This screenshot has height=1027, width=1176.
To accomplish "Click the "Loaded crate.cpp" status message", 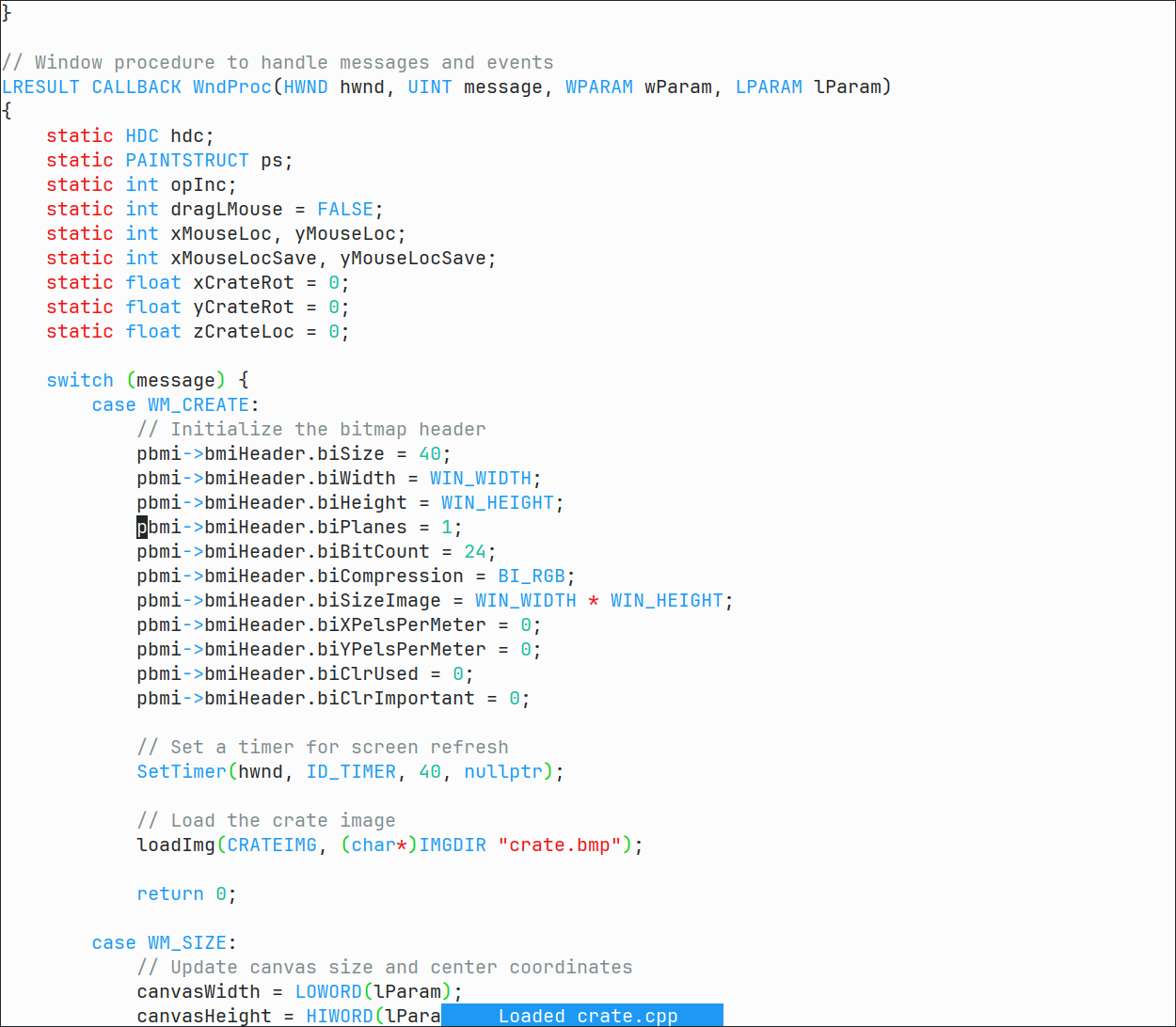I will (587, 1017).
